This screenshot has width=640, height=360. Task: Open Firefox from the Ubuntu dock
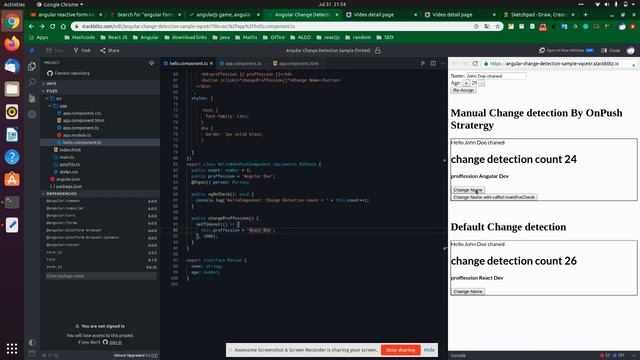(12, 43)
